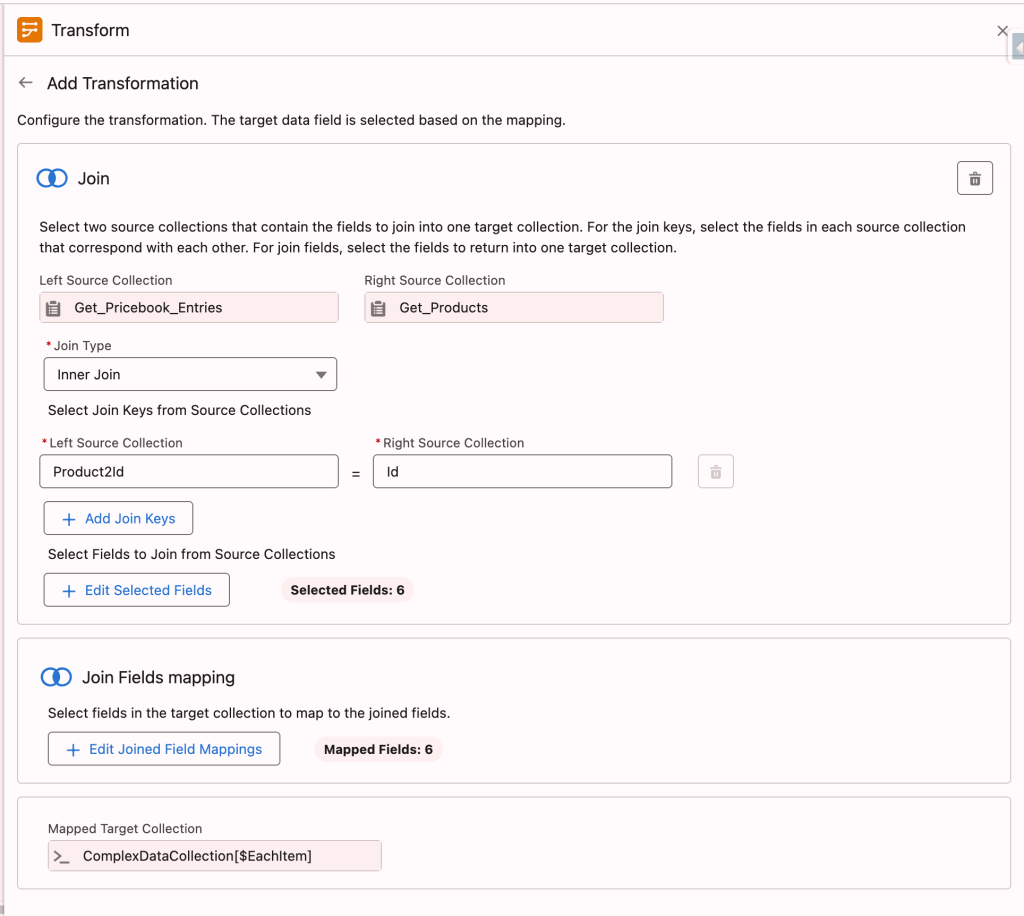Click Add Join Keys button
Screen dimensions: 1024x916
(x=118, y=518)
